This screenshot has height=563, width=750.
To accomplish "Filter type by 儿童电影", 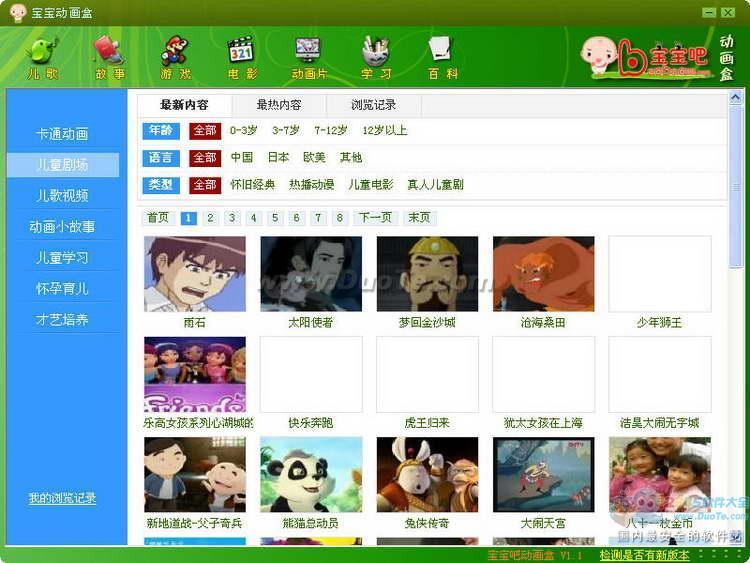I will pyautogui.click(x=371, y=185).
